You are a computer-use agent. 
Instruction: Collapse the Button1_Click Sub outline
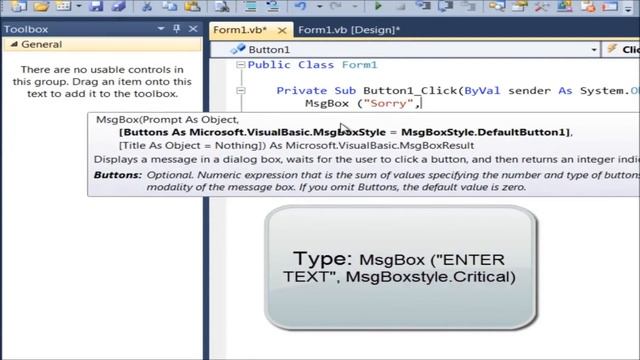pyautogui.click(x=241, y=90)
